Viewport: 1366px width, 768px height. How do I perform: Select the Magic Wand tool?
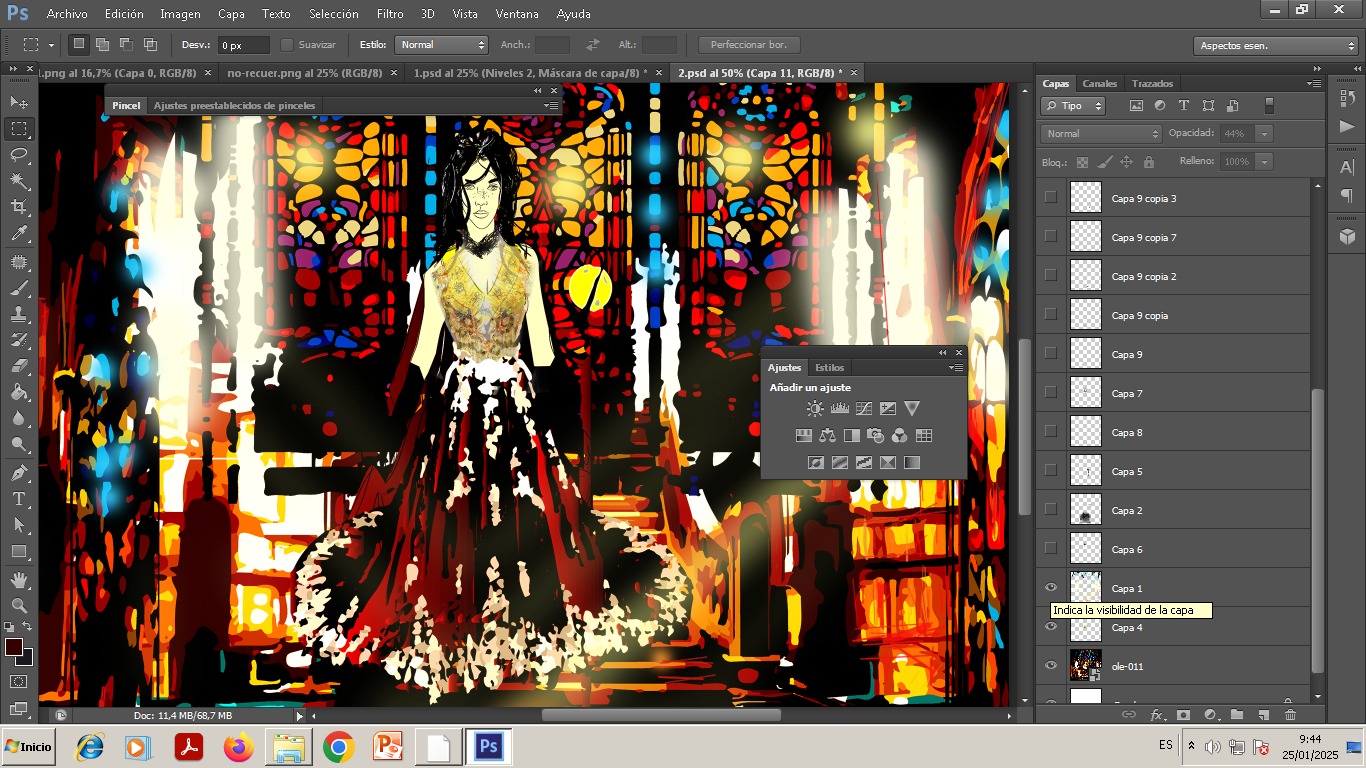19,181
